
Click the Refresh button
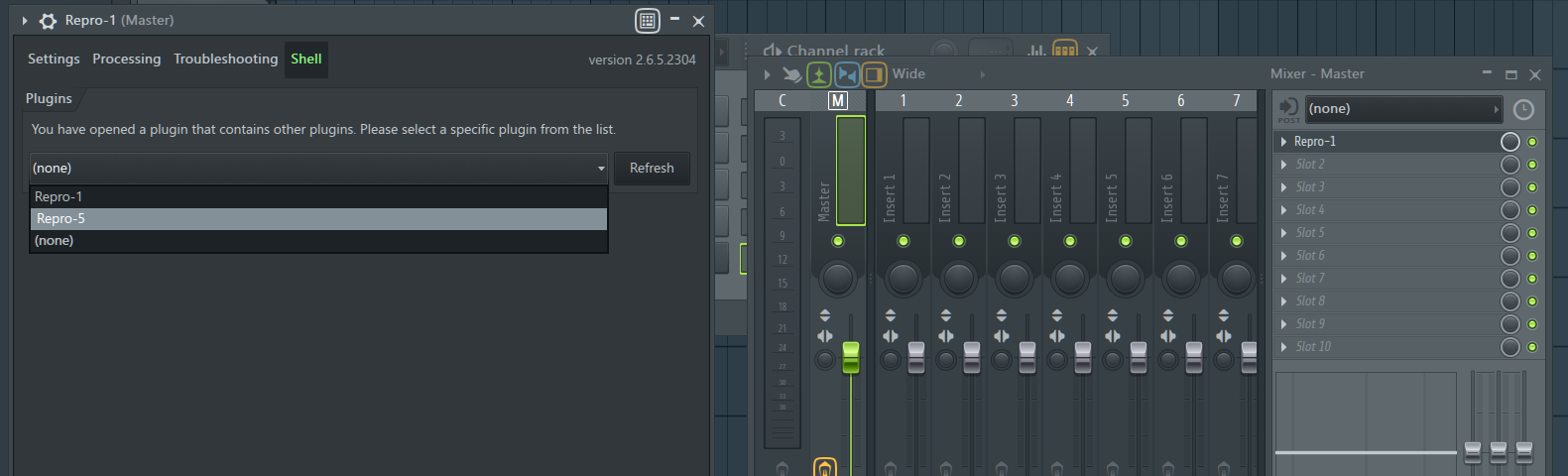pos(652,169)
